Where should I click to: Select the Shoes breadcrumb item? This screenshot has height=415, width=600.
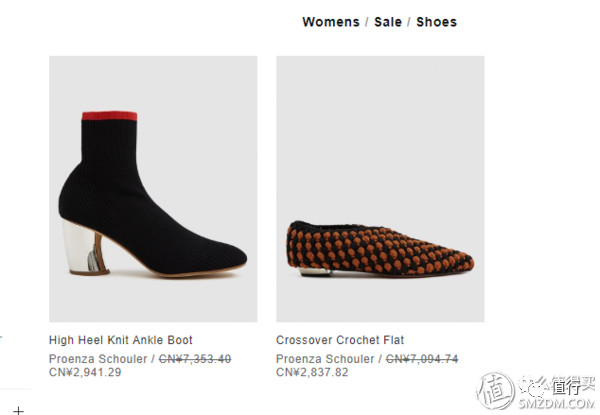(436, 22)
